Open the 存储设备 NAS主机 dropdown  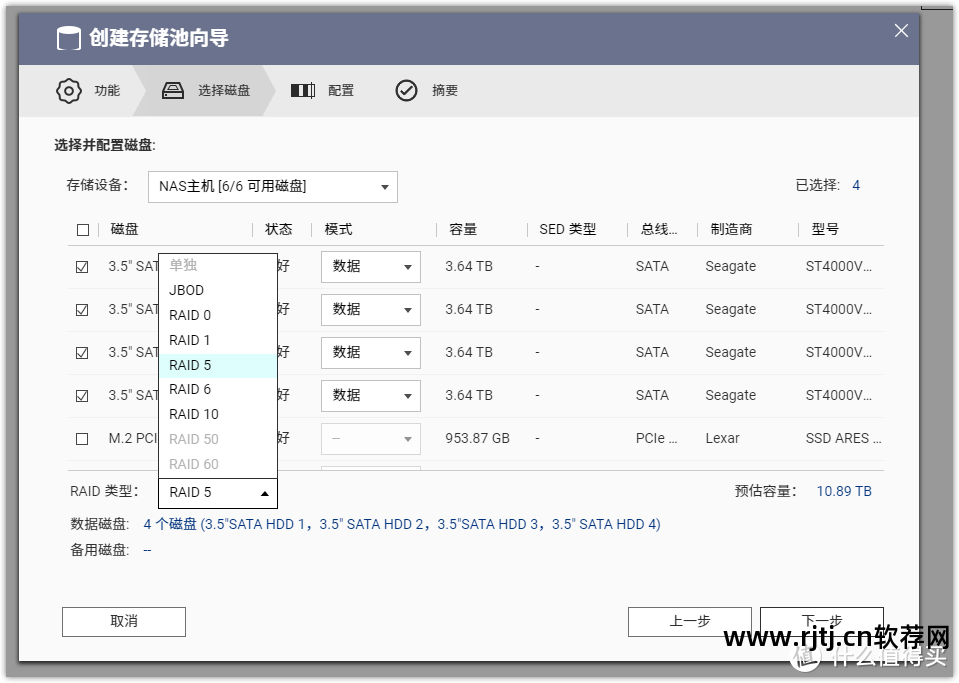click(x=273, y=186)
